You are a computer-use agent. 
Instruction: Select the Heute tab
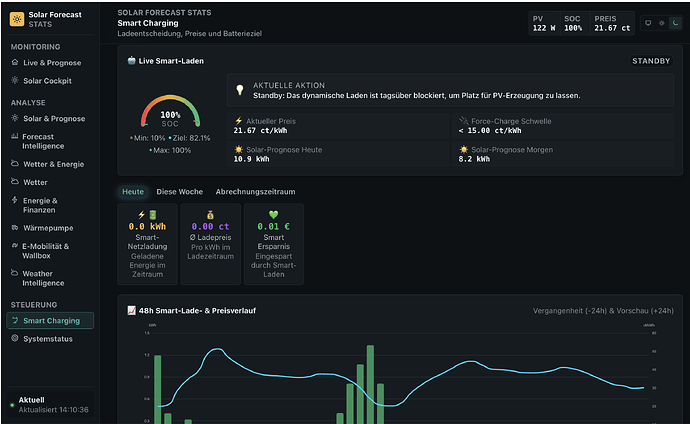(x=133, y=192)
